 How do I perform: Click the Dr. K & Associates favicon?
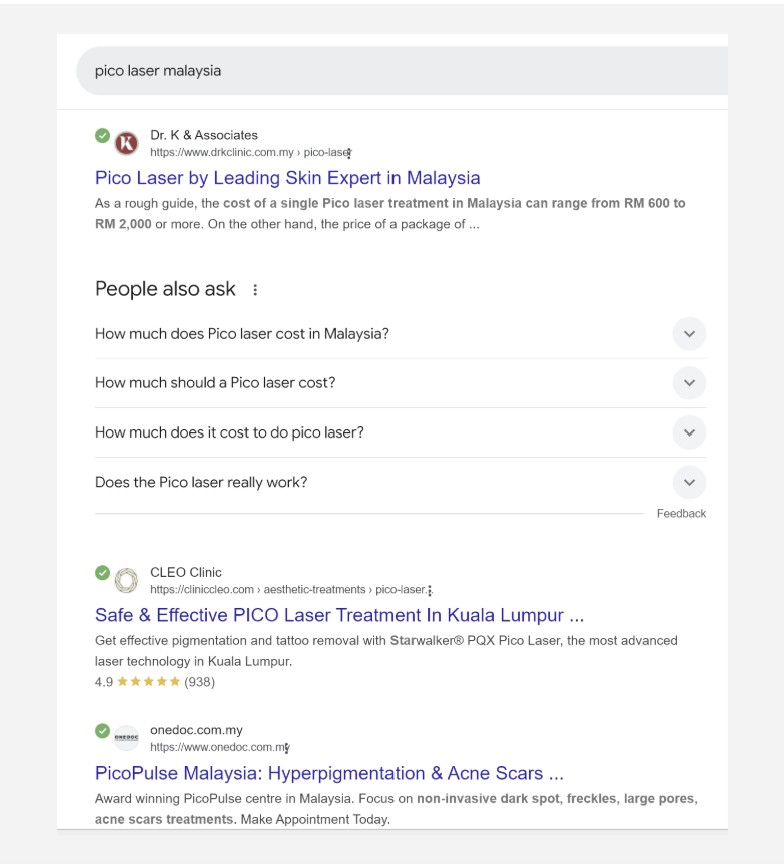coord(126,143)
